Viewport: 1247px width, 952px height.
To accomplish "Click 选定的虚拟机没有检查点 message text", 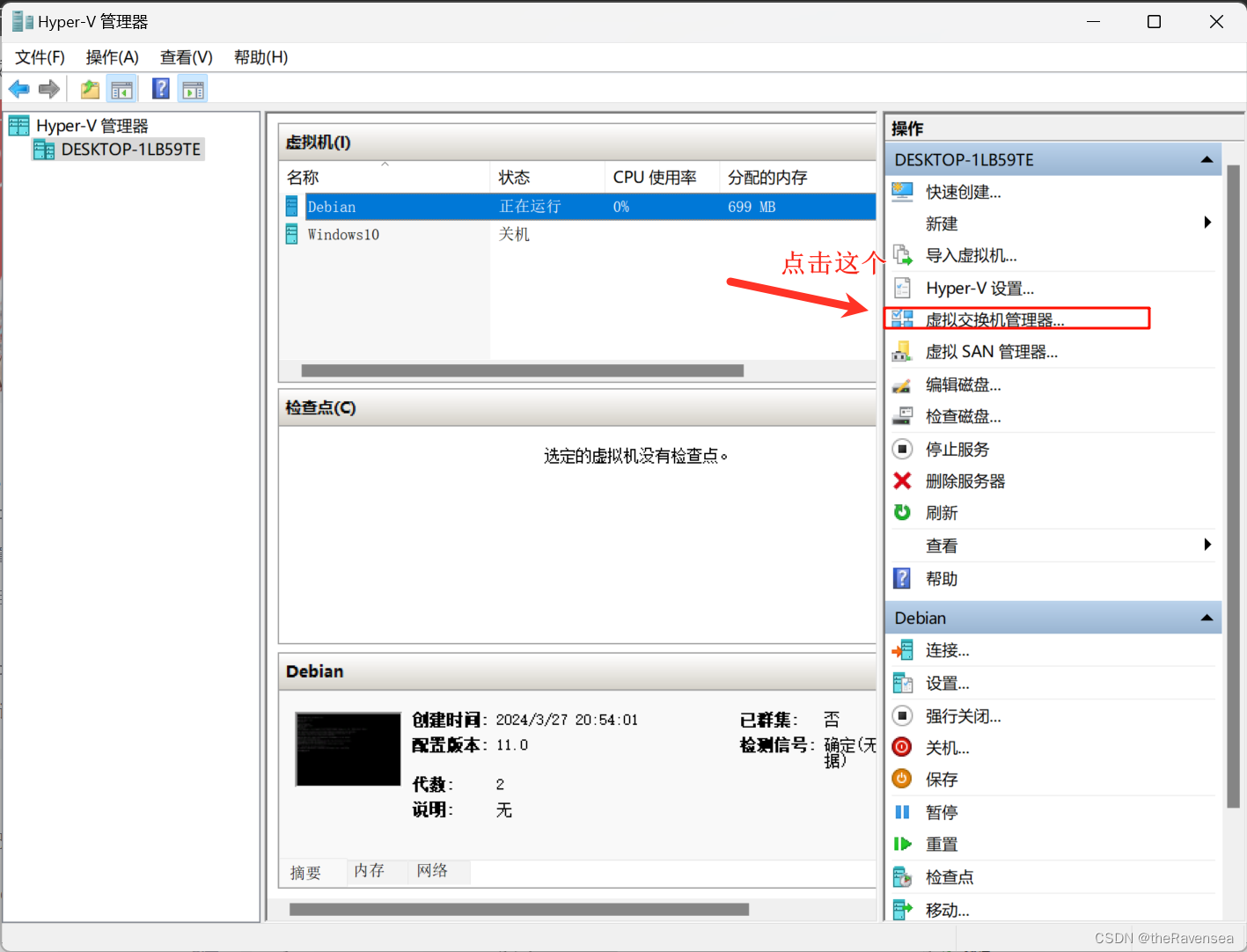I will coord(635,456).
